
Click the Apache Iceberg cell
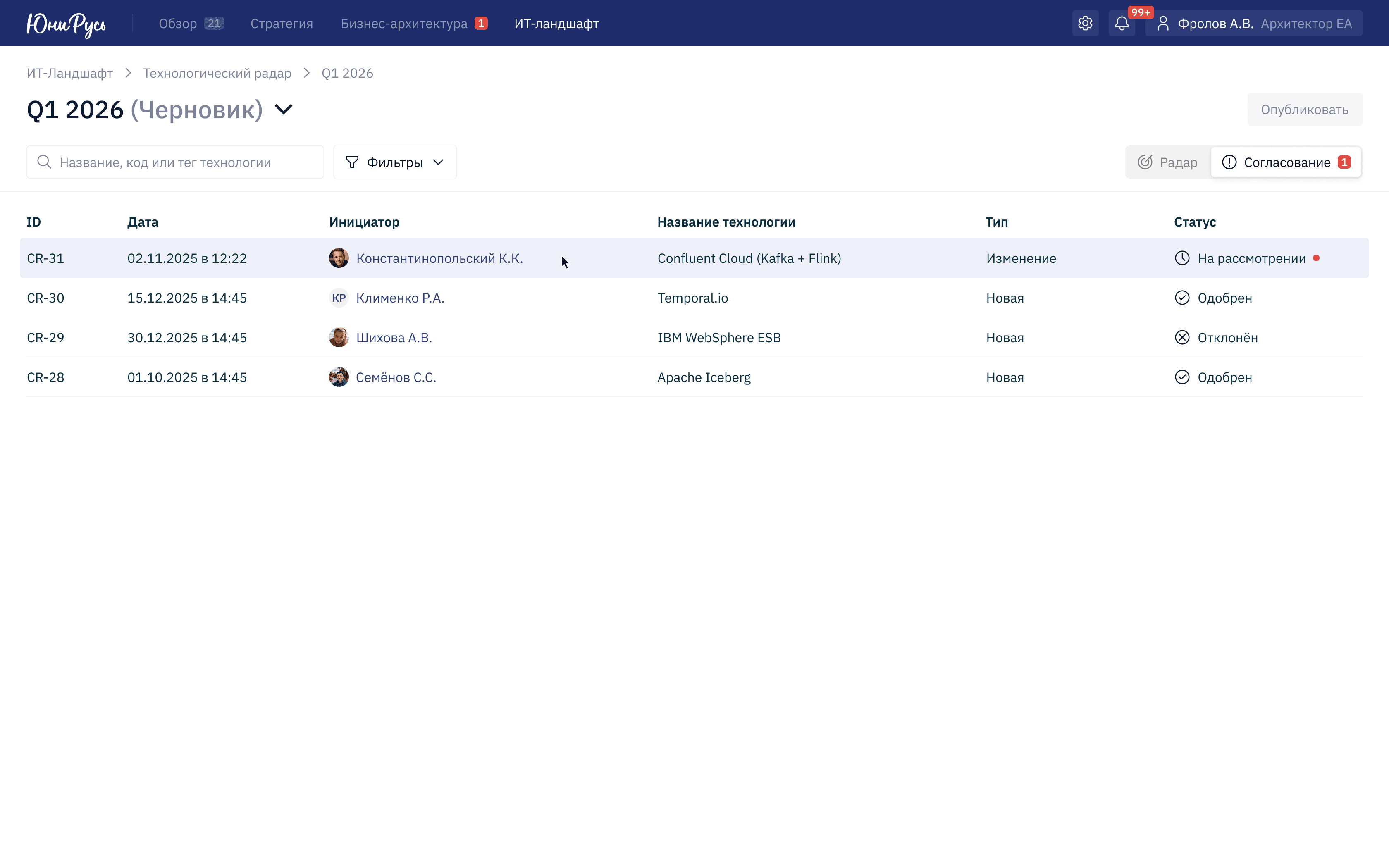click(x=704, y=377)
